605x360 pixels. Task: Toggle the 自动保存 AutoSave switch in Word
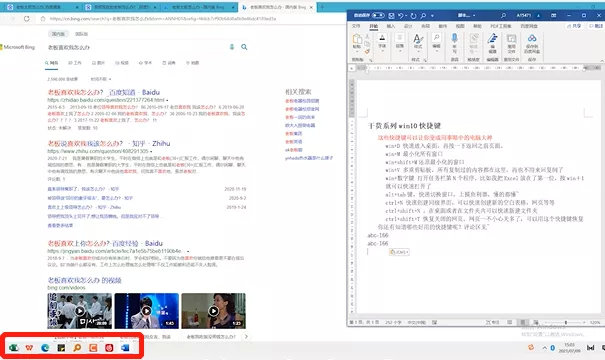(378, 15)
